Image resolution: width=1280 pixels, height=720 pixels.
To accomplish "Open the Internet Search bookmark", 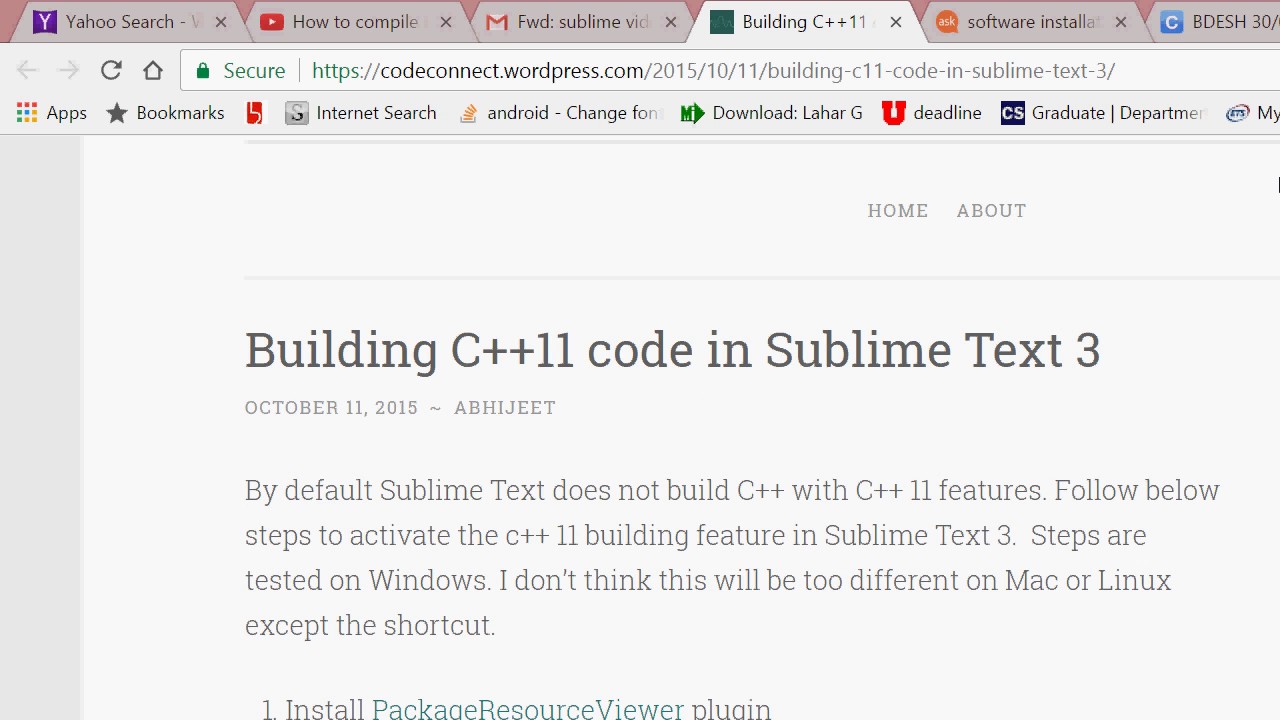I will [x=361, y=113].
